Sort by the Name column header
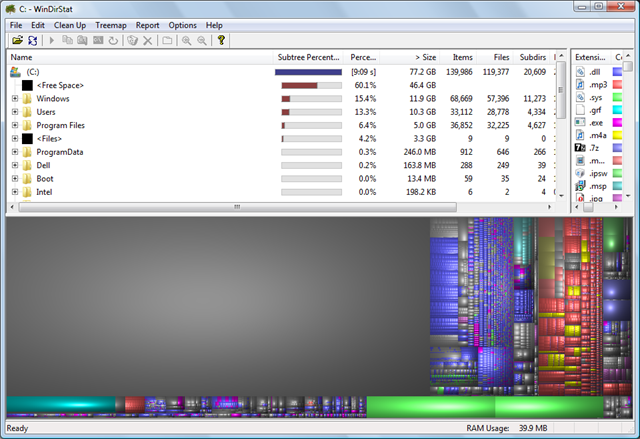640x439 pixels. pyautogui.click(x=140, y=58)
